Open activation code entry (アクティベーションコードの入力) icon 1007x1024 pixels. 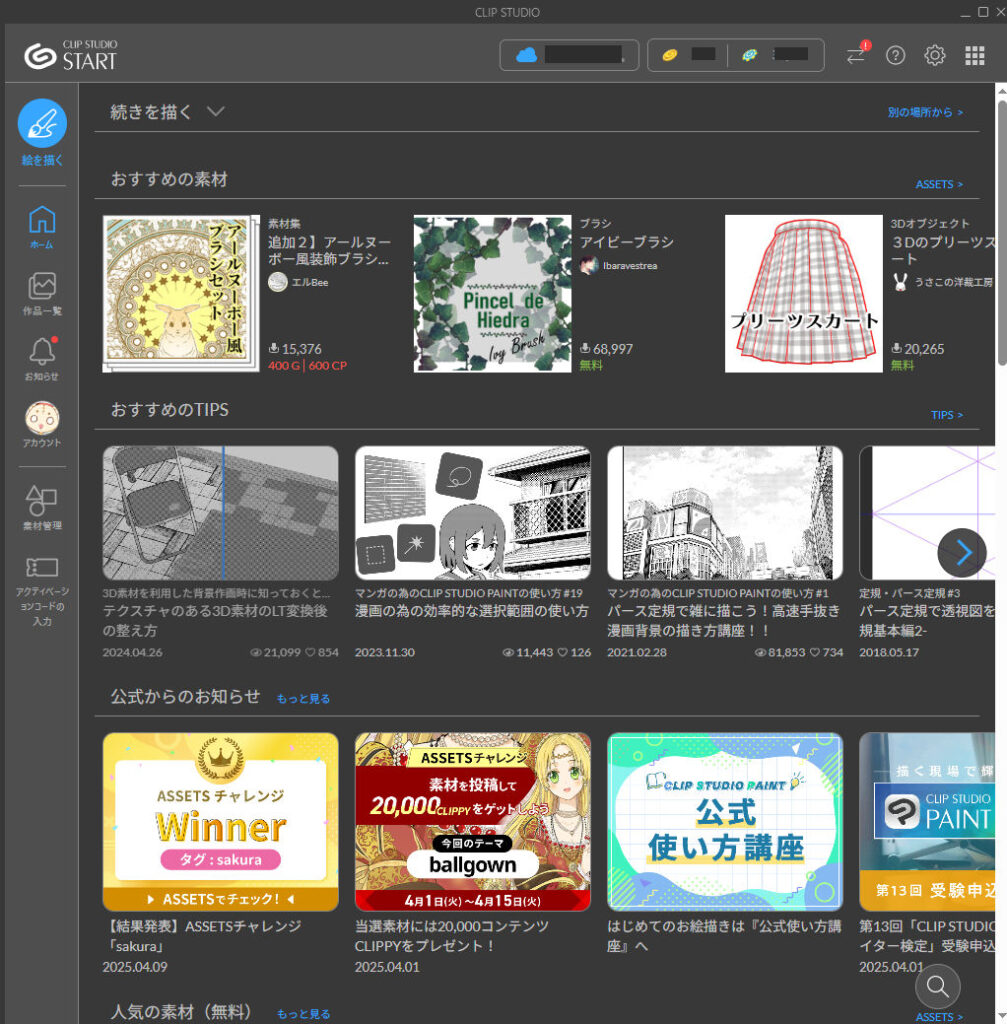point(42,567)
